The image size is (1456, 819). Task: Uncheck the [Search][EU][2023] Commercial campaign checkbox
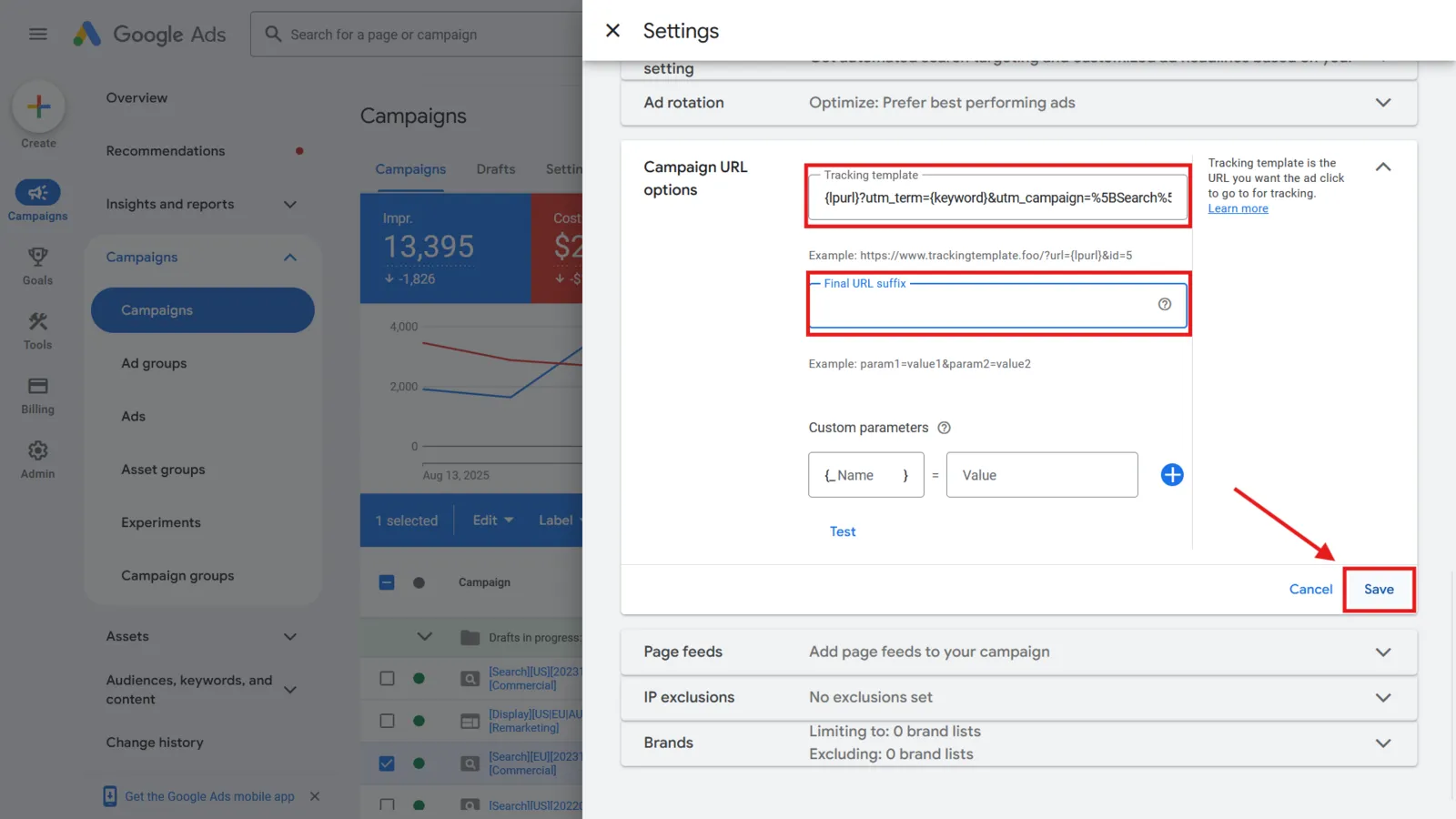[x=387, y=763]
